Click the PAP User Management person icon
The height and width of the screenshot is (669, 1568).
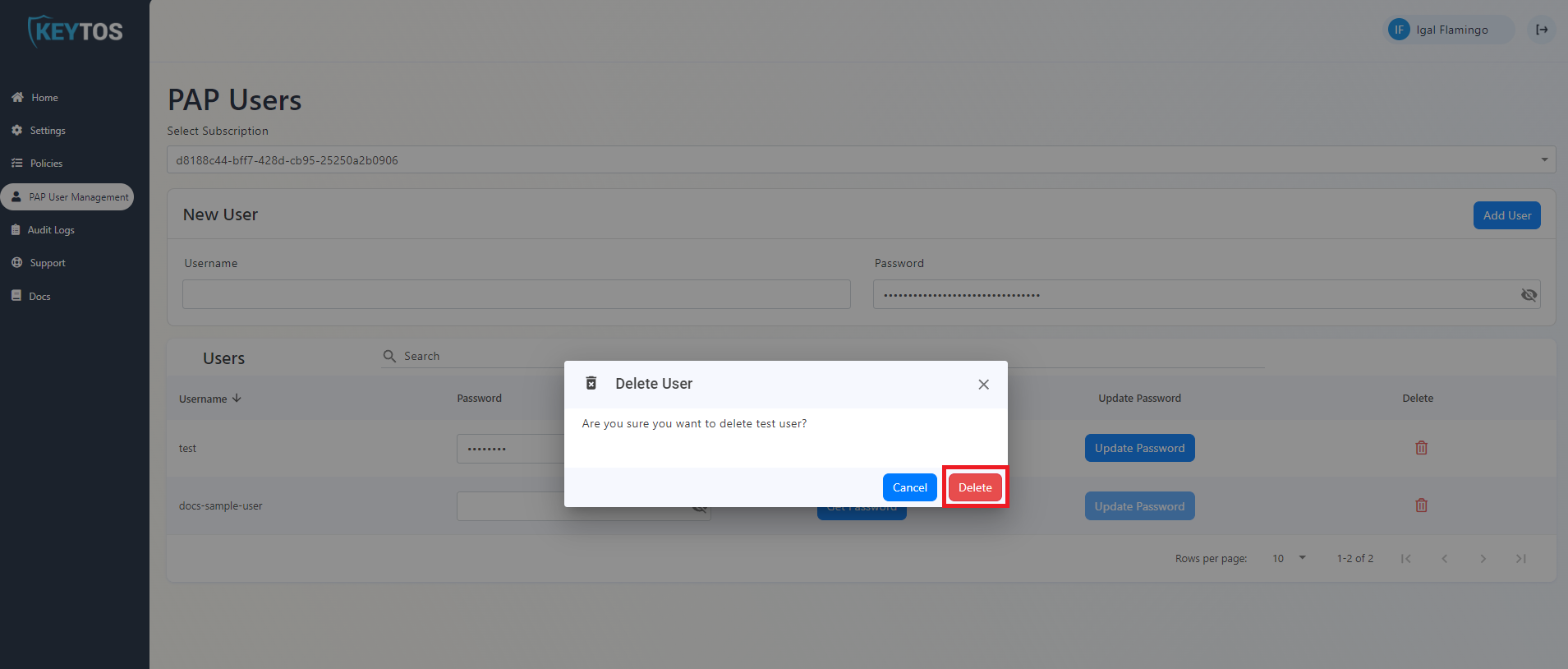tap(16, 196)
